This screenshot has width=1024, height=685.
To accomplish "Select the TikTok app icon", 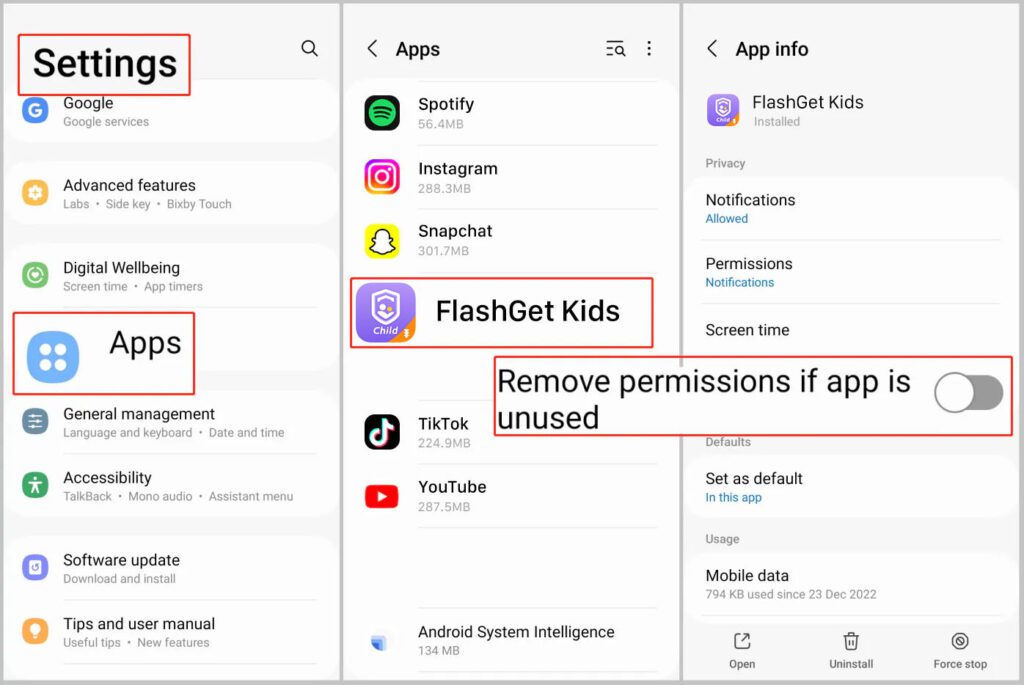I will pyautogui.click(x=385, y=432).
